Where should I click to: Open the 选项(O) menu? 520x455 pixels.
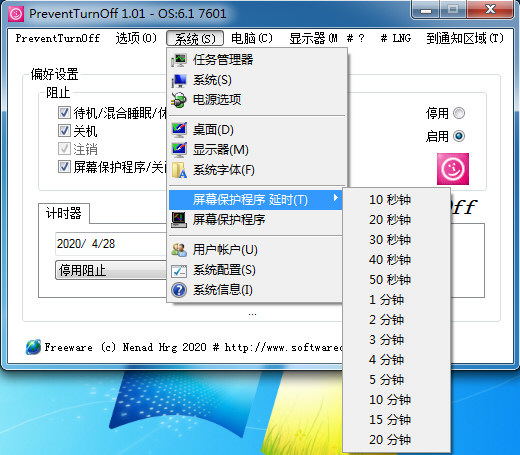[x=136, y=38]
